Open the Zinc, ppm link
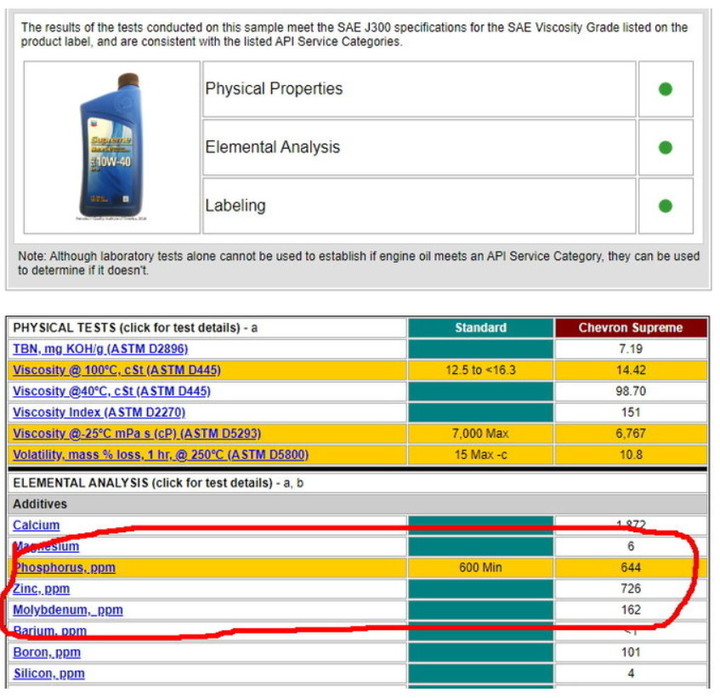 pos(41,589)
